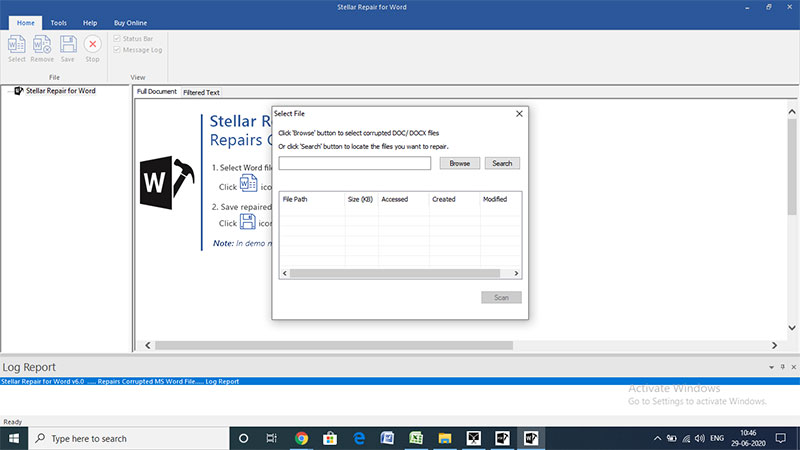The width and height of the screenshot is (800, 450).
Task: Open Cortana circle icon on taskbar
Action: point(243,438)
